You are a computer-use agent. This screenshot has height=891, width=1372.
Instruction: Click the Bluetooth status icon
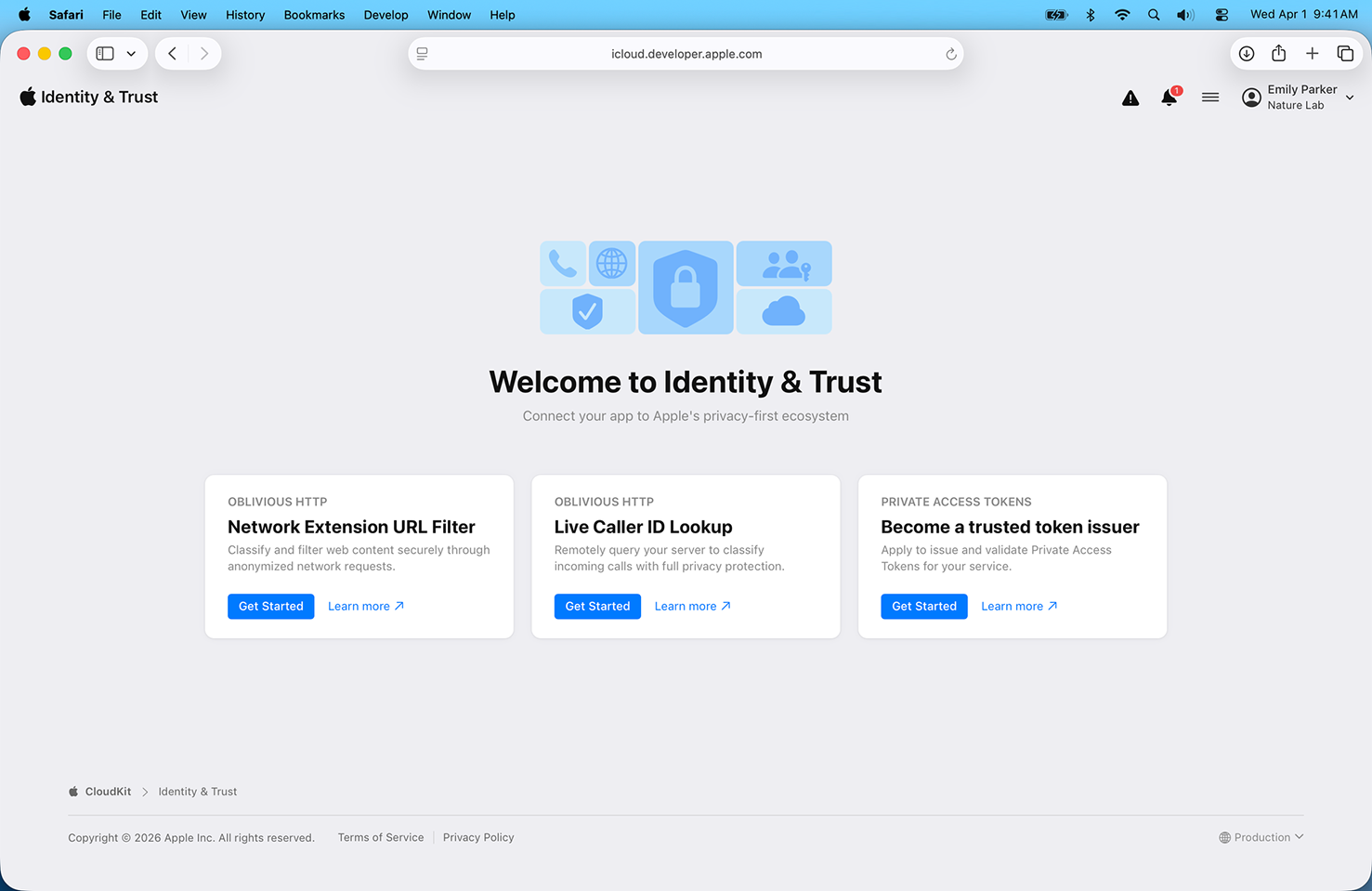point(1091,15)
